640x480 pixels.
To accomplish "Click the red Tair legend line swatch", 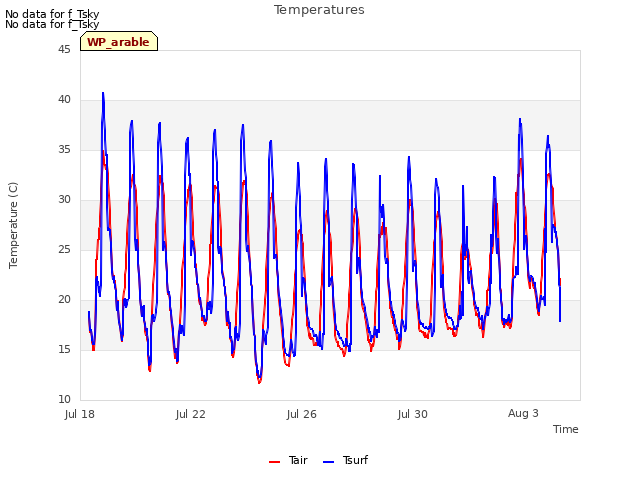I will 274,462.
